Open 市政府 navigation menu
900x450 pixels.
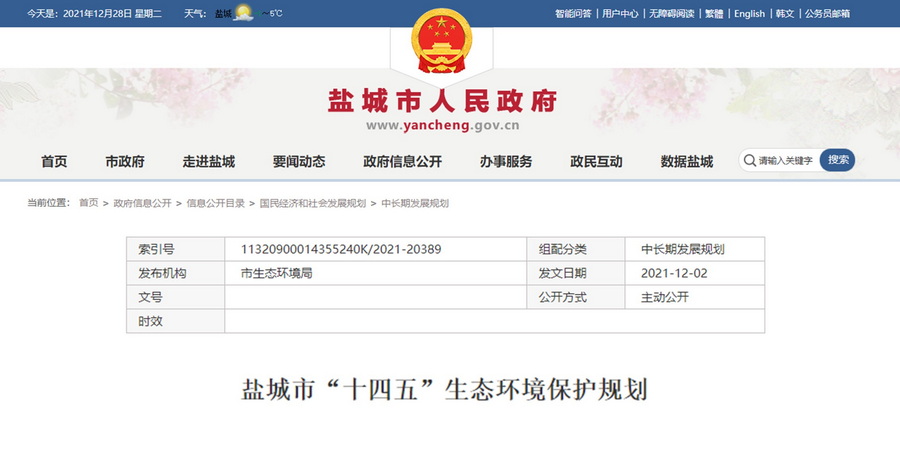[x=125, y=162]
